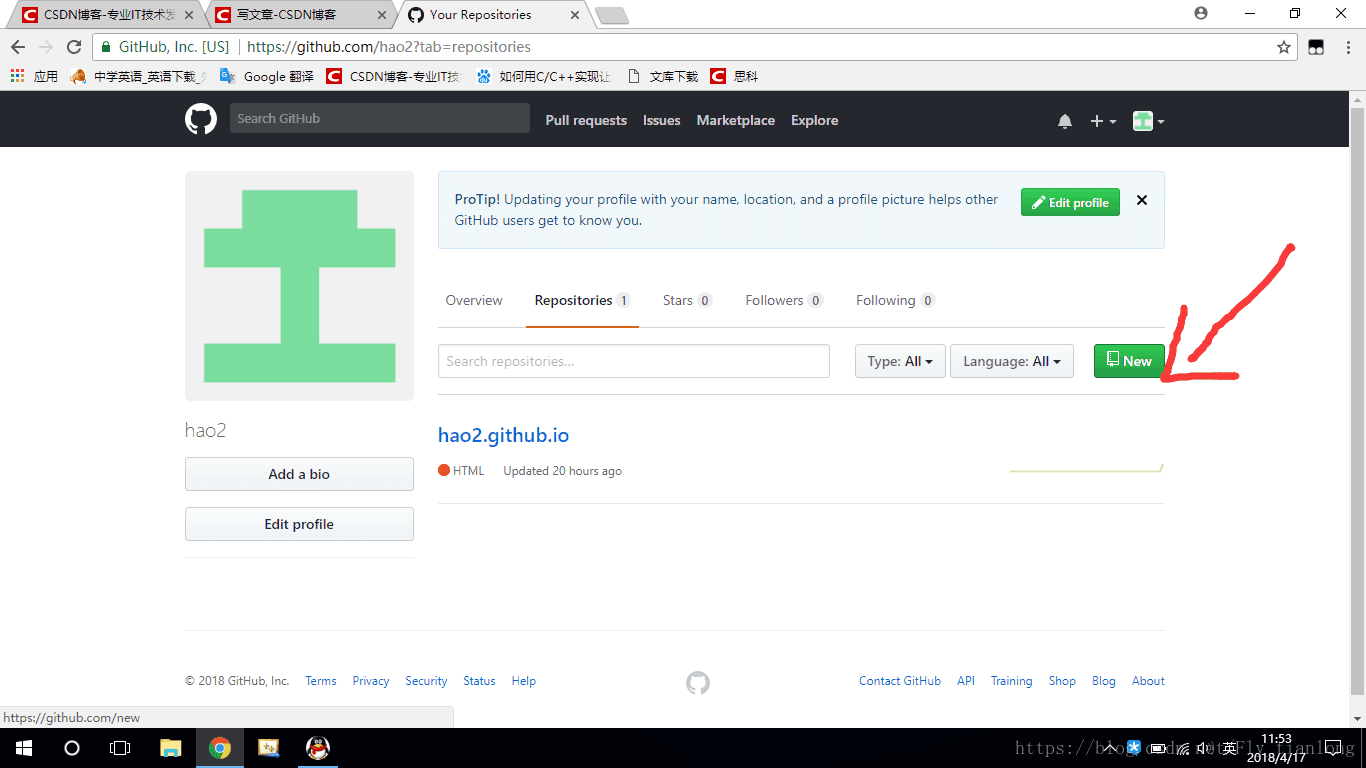Screen dimensions: 1366x768
Task: Dismiss the ProTip banner
Action: pos(1142,200)
